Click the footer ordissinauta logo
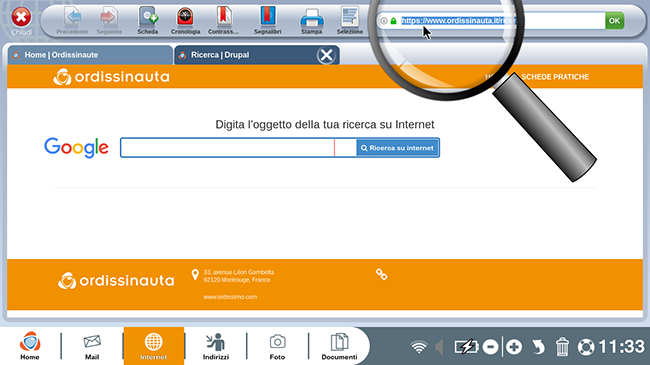 [x=116, y=281]
